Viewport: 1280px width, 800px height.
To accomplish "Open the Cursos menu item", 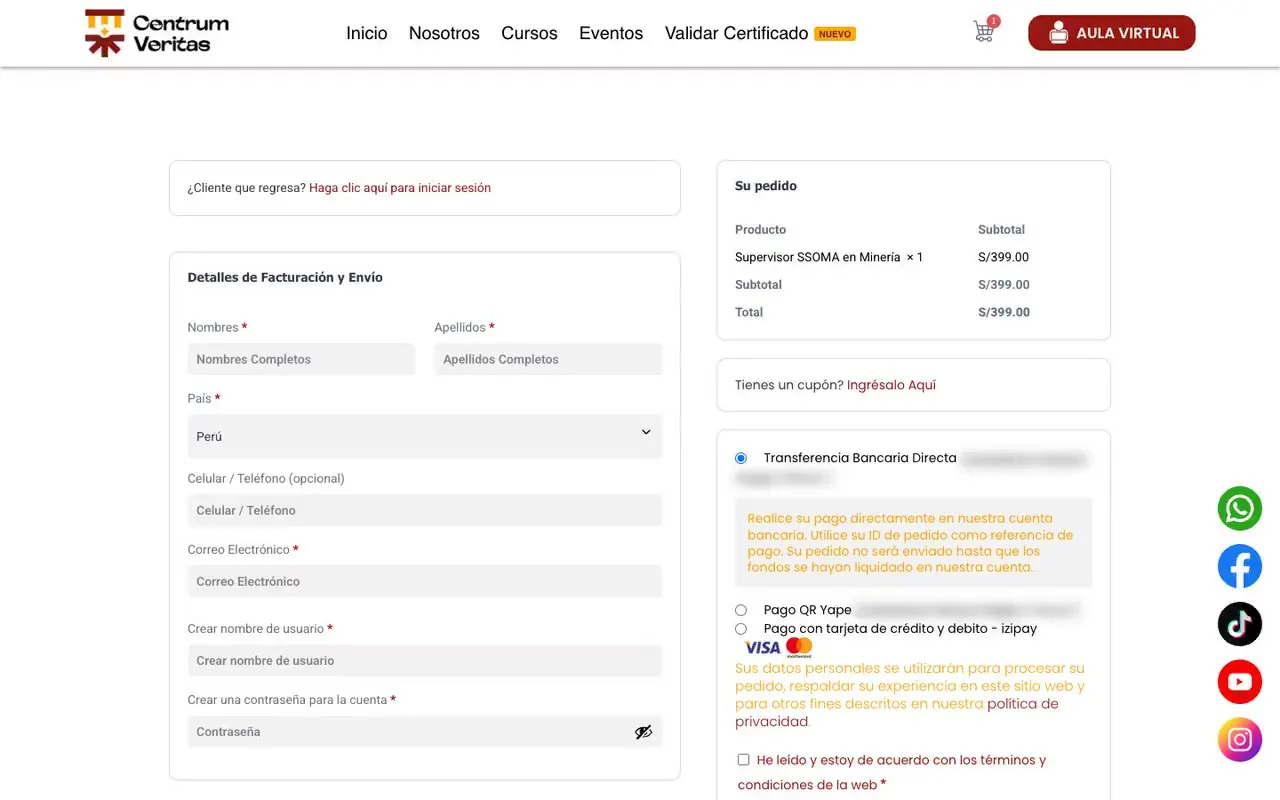I will point(529,33).
